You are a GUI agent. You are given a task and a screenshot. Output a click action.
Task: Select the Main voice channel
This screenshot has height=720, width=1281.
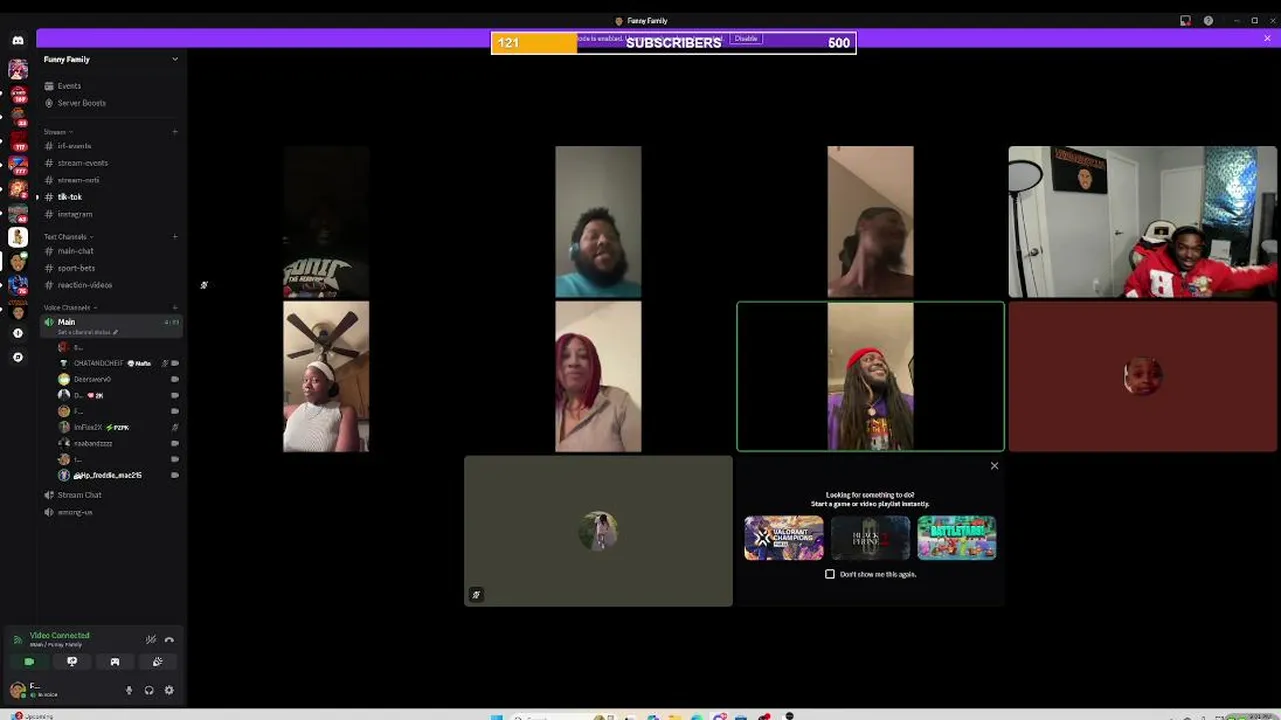point(110,326)
